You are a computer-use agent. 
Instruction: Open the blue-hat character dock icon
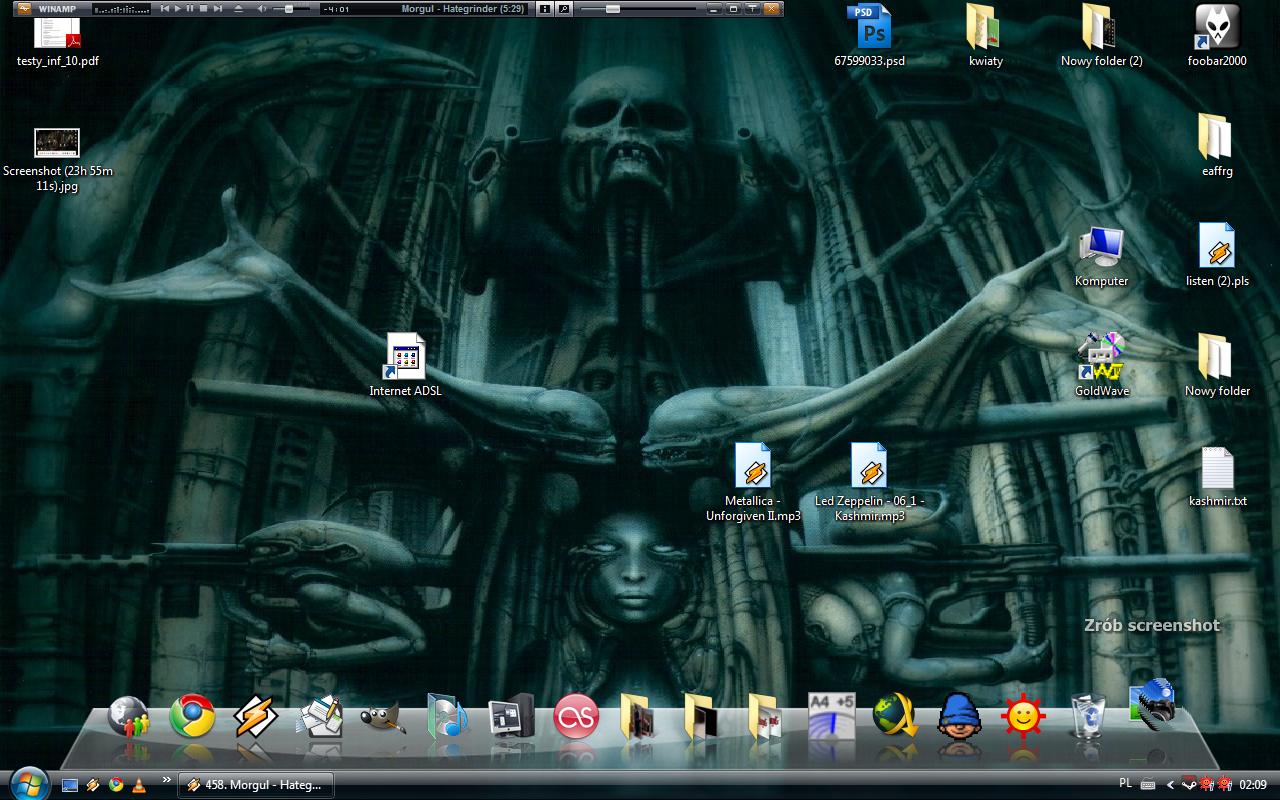958,717
